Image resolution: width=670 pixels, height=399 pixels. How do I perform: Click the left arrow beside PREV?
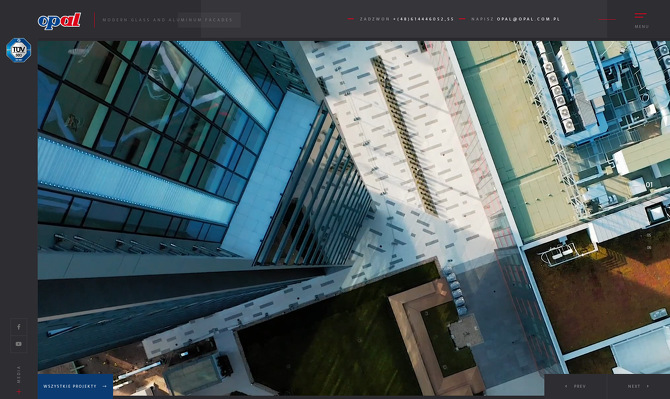pos(566,386)
